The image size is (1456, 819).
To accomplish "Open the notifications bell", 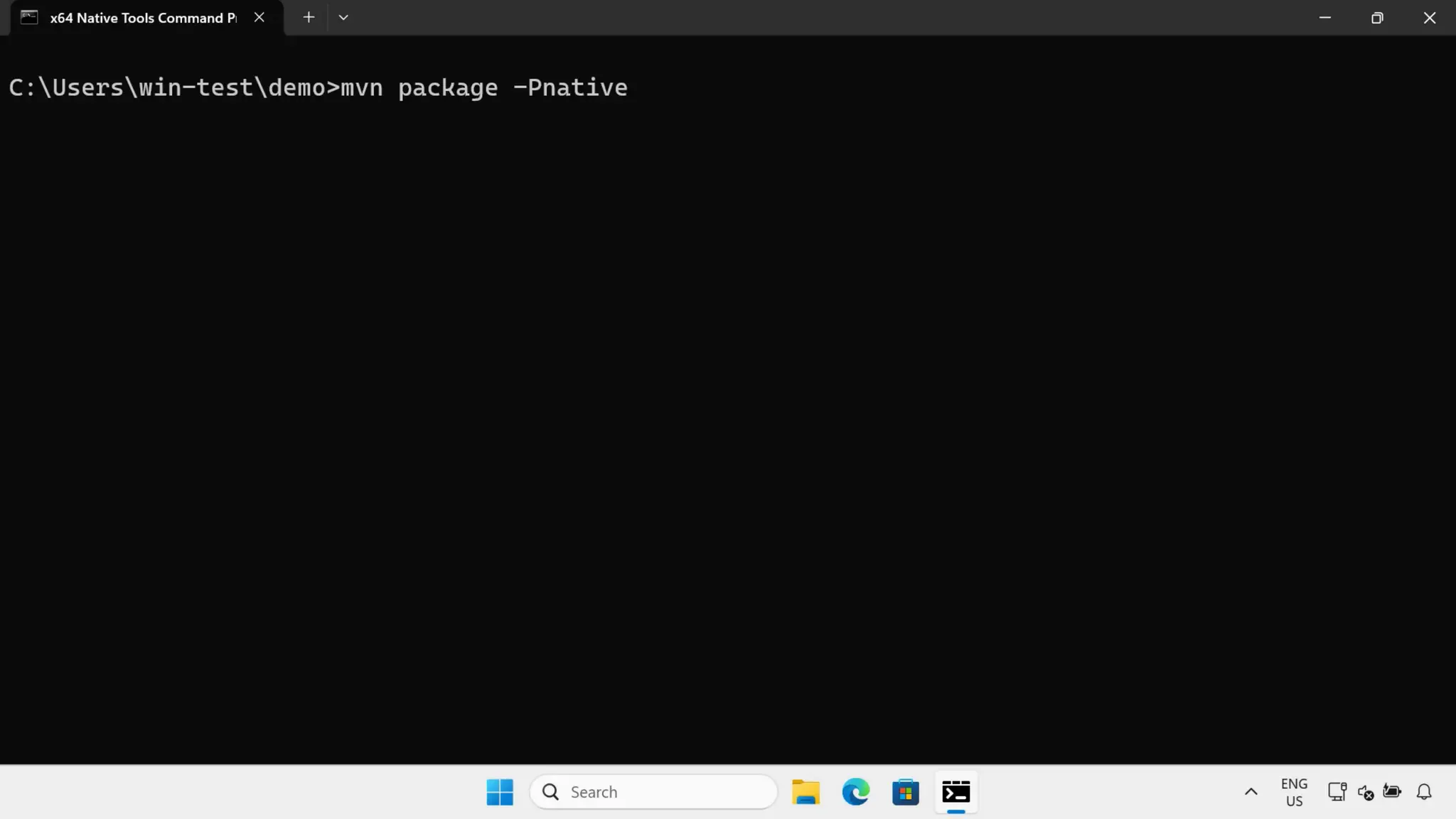I will pos(1424,792).
